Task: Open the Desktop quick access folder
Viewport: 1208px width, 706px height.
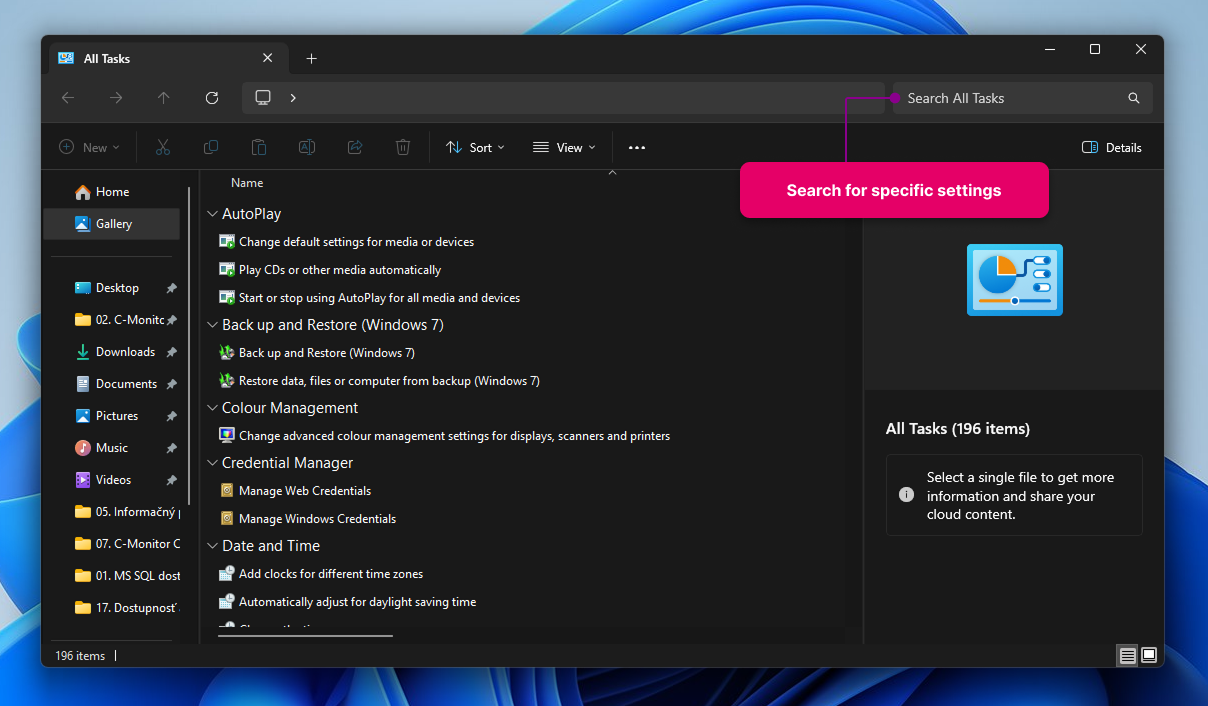Action: pos(116,288)
